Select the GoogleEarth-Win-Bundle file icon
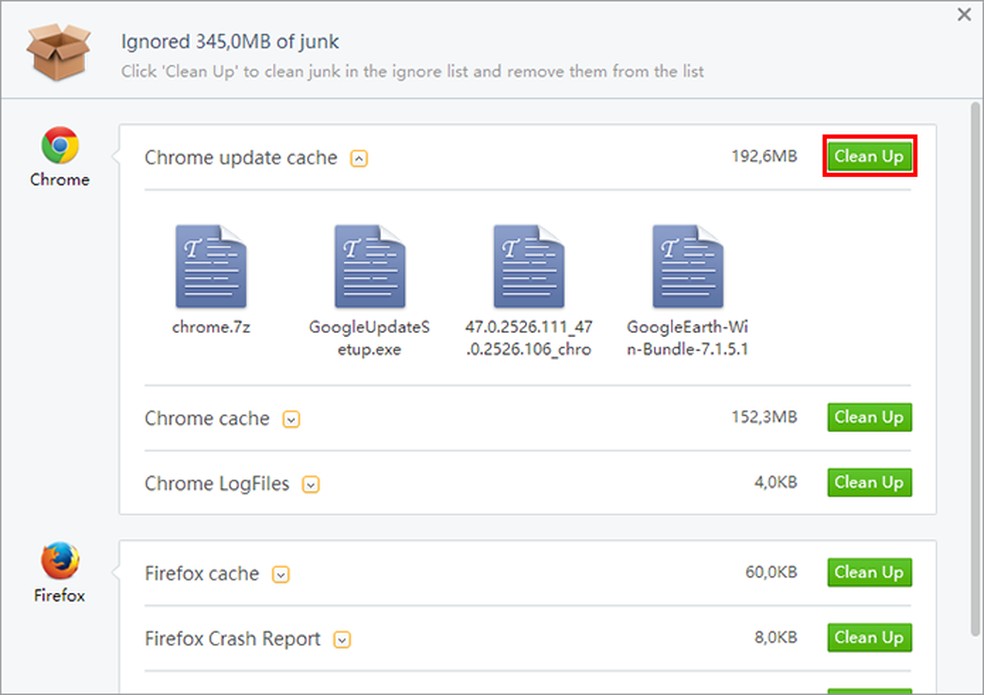 (x=688, y=266)
